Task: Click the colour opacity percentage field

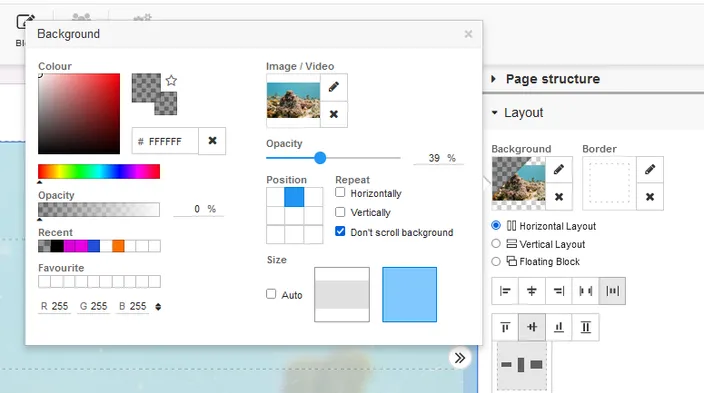Action: click(198, 209)
